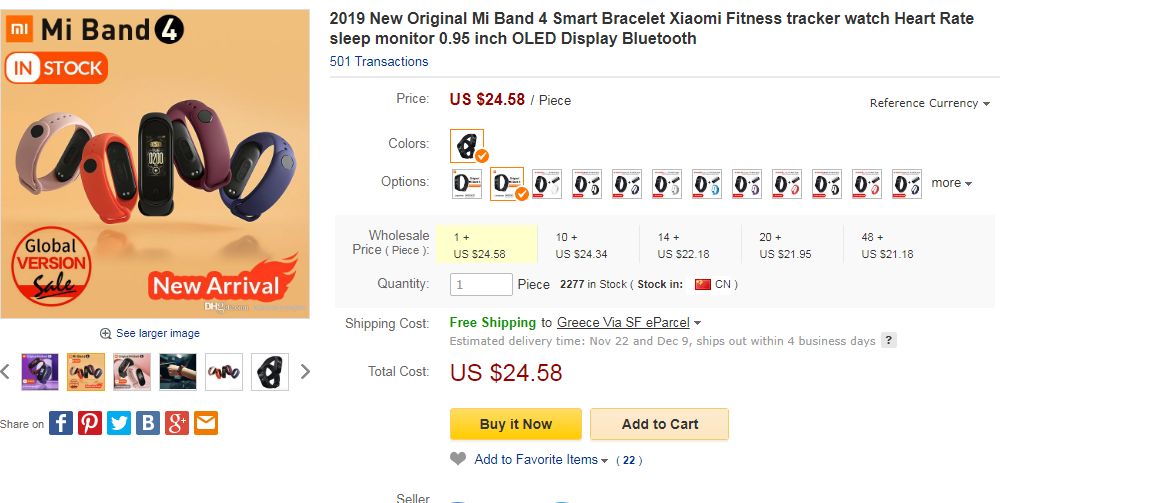
Task: Click the delivery time help question mark
Action: [889, 341]
